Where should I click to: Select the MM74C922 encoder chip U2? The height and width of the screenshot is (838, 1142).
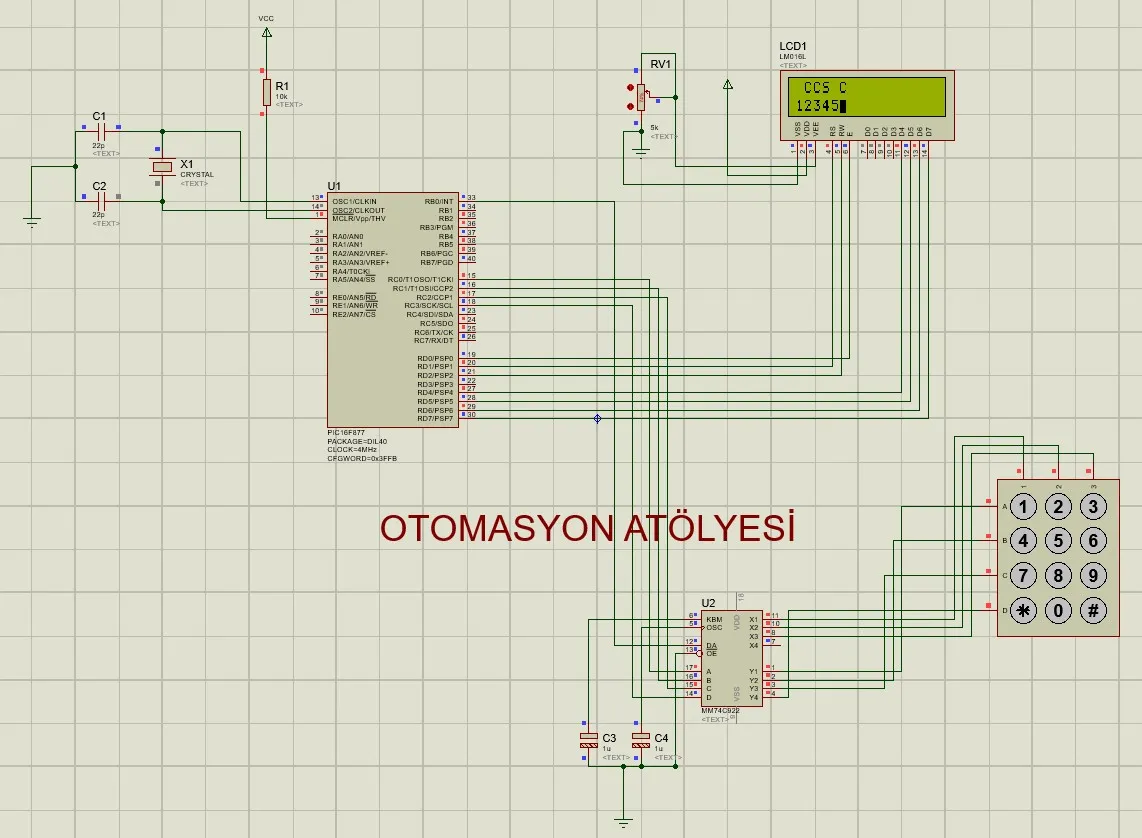pyautogui.click(x=731, y=657)
